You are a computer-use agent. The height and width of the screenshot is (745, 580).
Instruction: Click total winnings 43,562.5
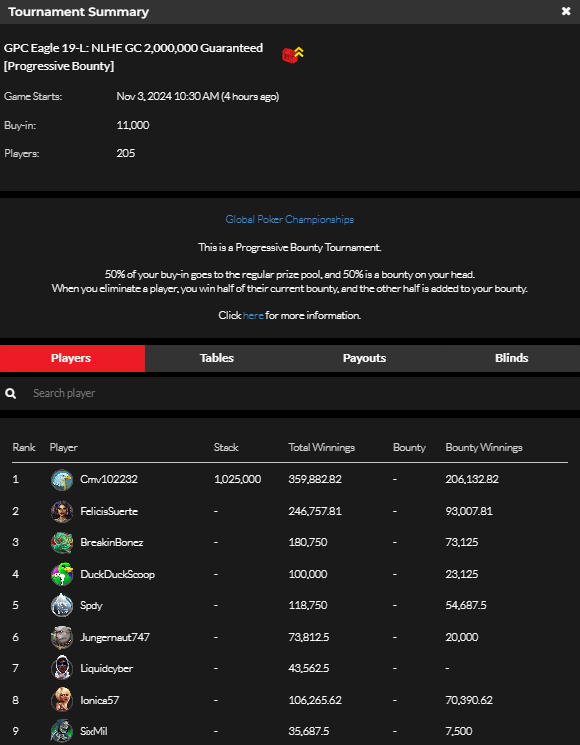pos(309,669)
